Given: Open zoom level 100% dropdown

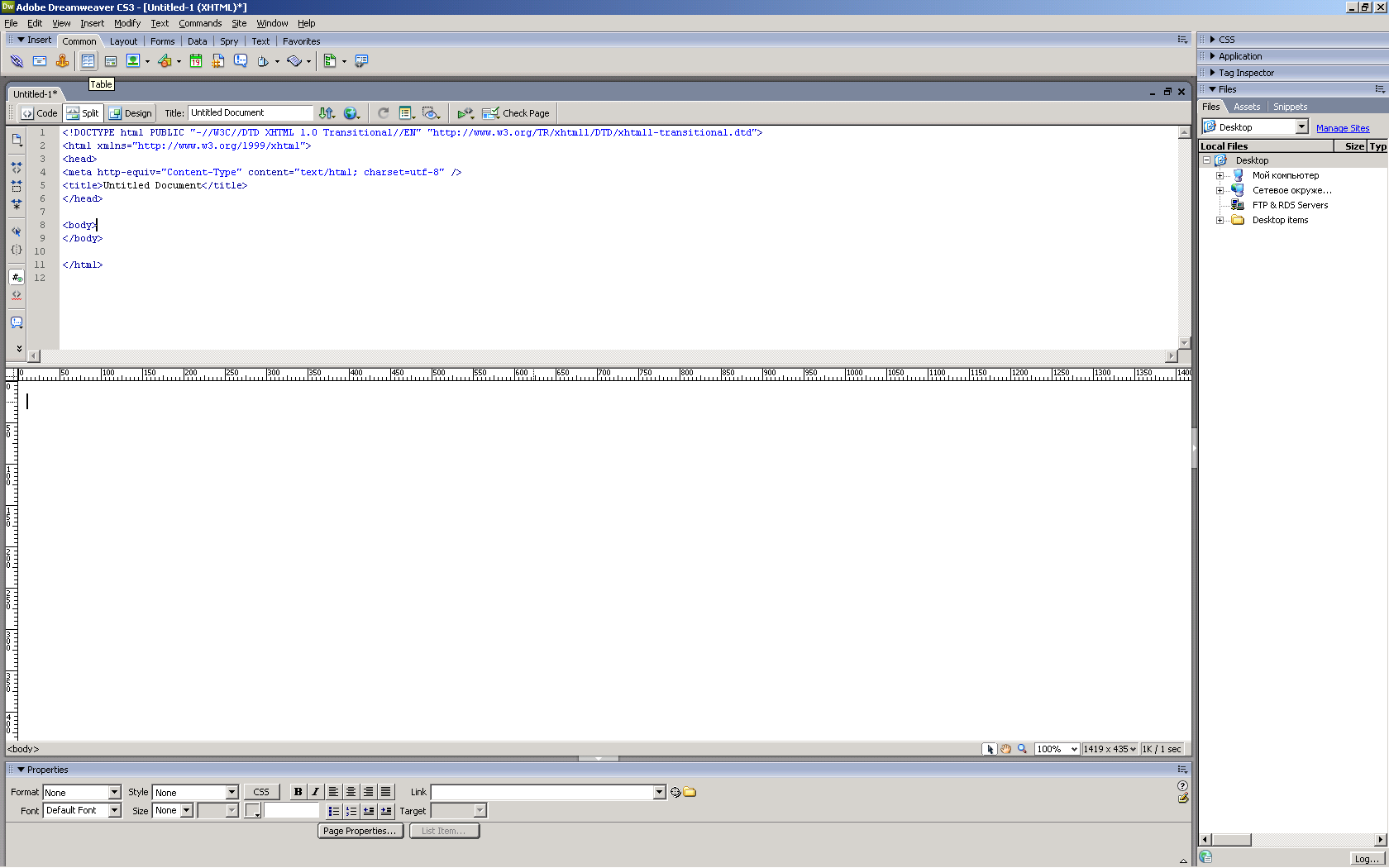Looking at the screenshot, I should [1074, 749].
